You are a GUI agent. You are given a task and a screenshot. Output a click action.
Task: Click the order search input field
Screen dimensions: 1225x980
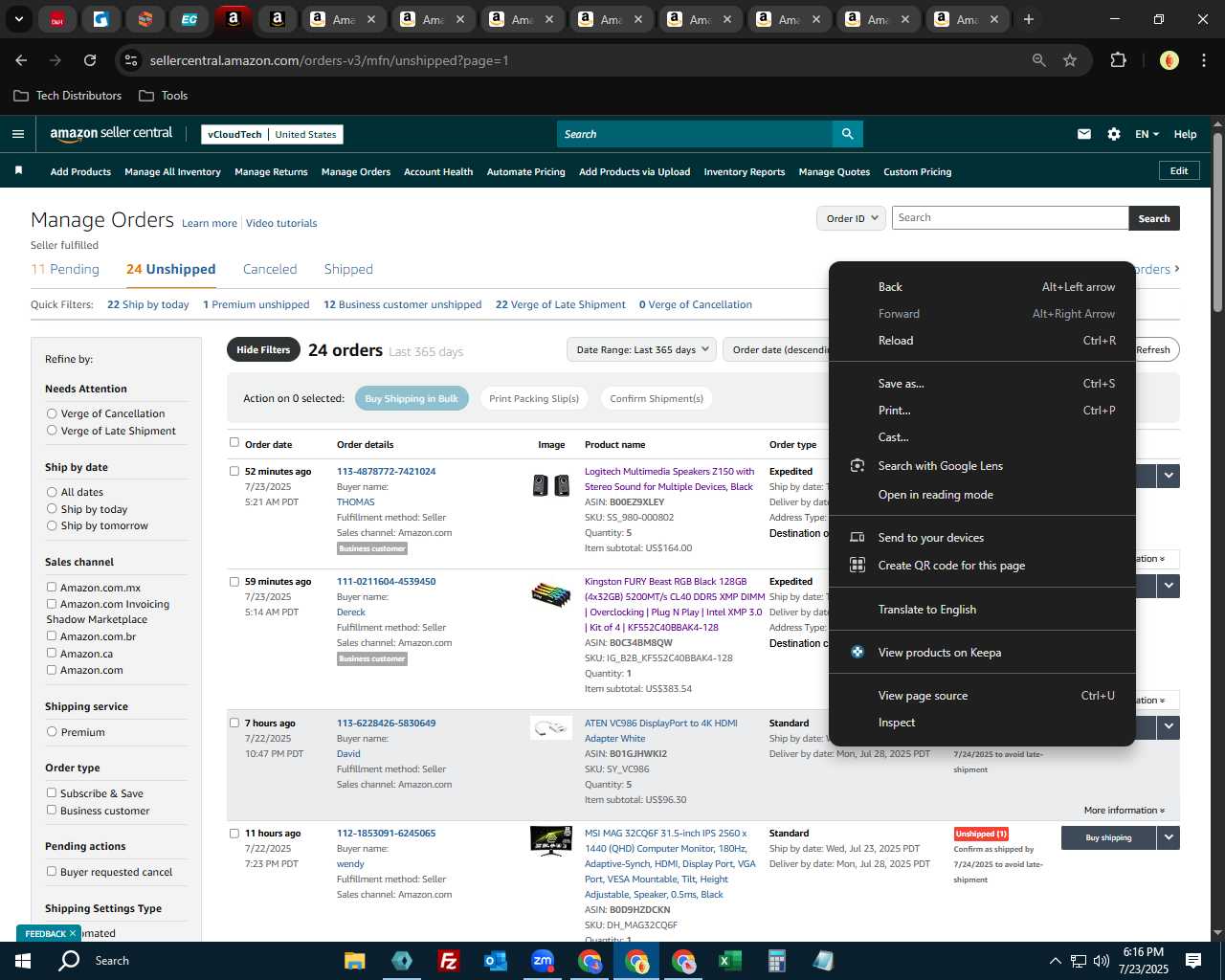pos(1010,218)
